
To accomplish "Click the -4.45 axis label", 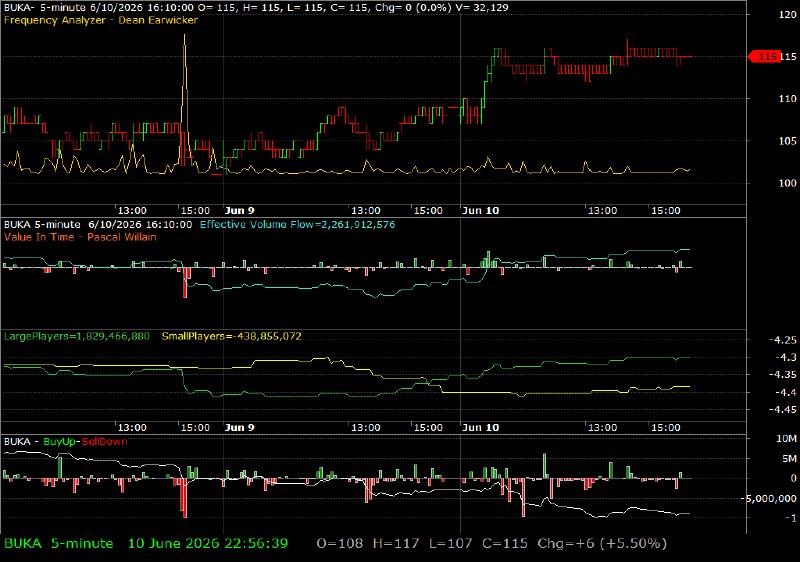I will coord(782,410).
